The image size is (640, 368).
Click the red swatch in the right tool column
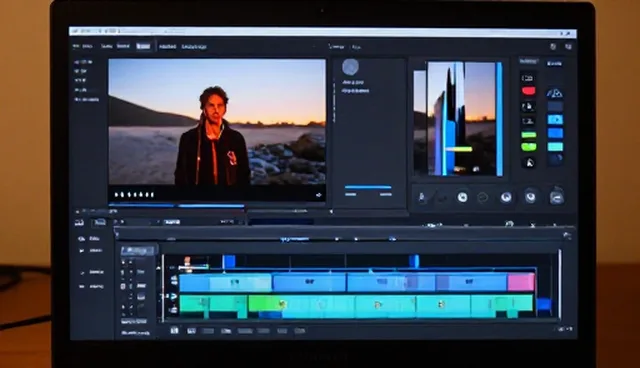(529, 91)
